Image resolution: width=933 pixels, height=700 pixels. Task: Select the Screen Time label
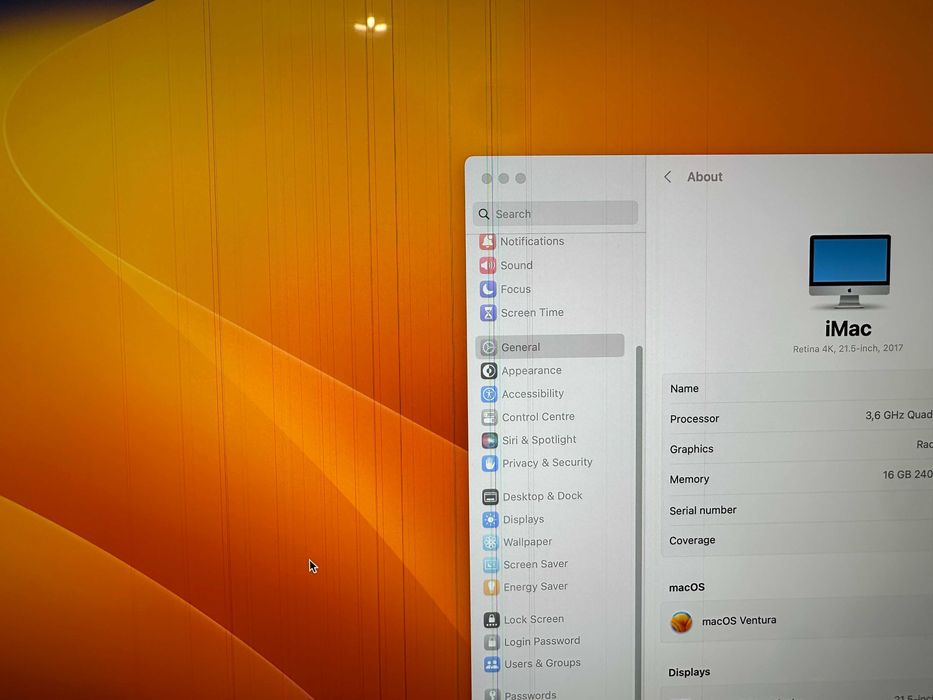(x=532, y=312)
